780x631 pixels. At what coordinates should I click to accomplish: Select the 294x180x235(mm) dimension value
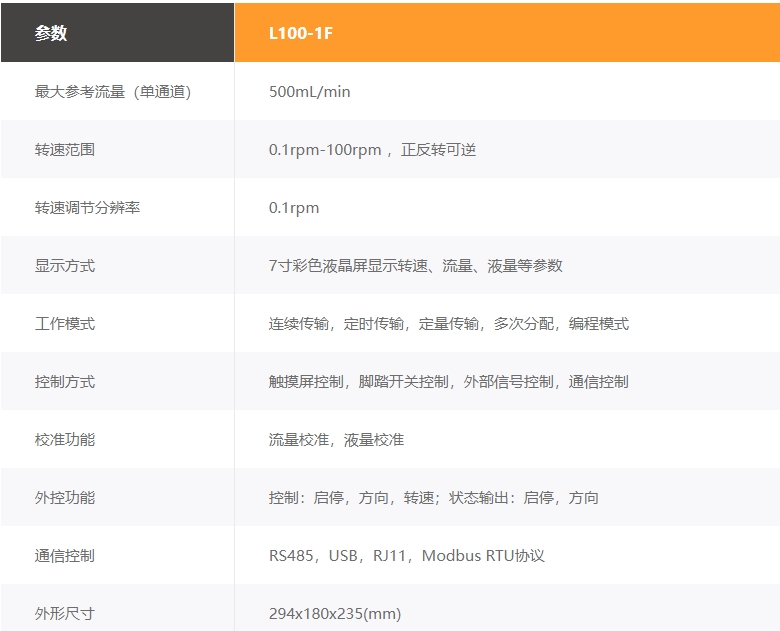335,614
